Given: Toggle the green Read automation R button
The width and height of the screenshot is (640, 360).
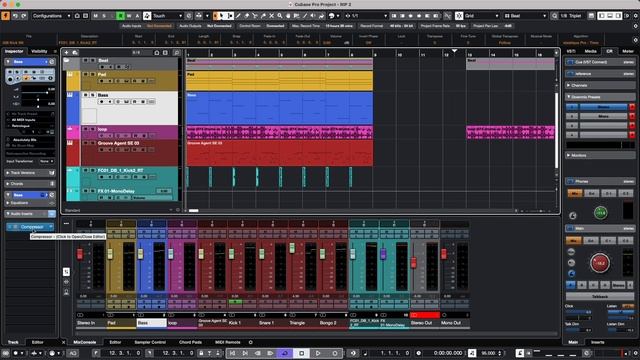Looking at the screenshot, I should [120, 16].
